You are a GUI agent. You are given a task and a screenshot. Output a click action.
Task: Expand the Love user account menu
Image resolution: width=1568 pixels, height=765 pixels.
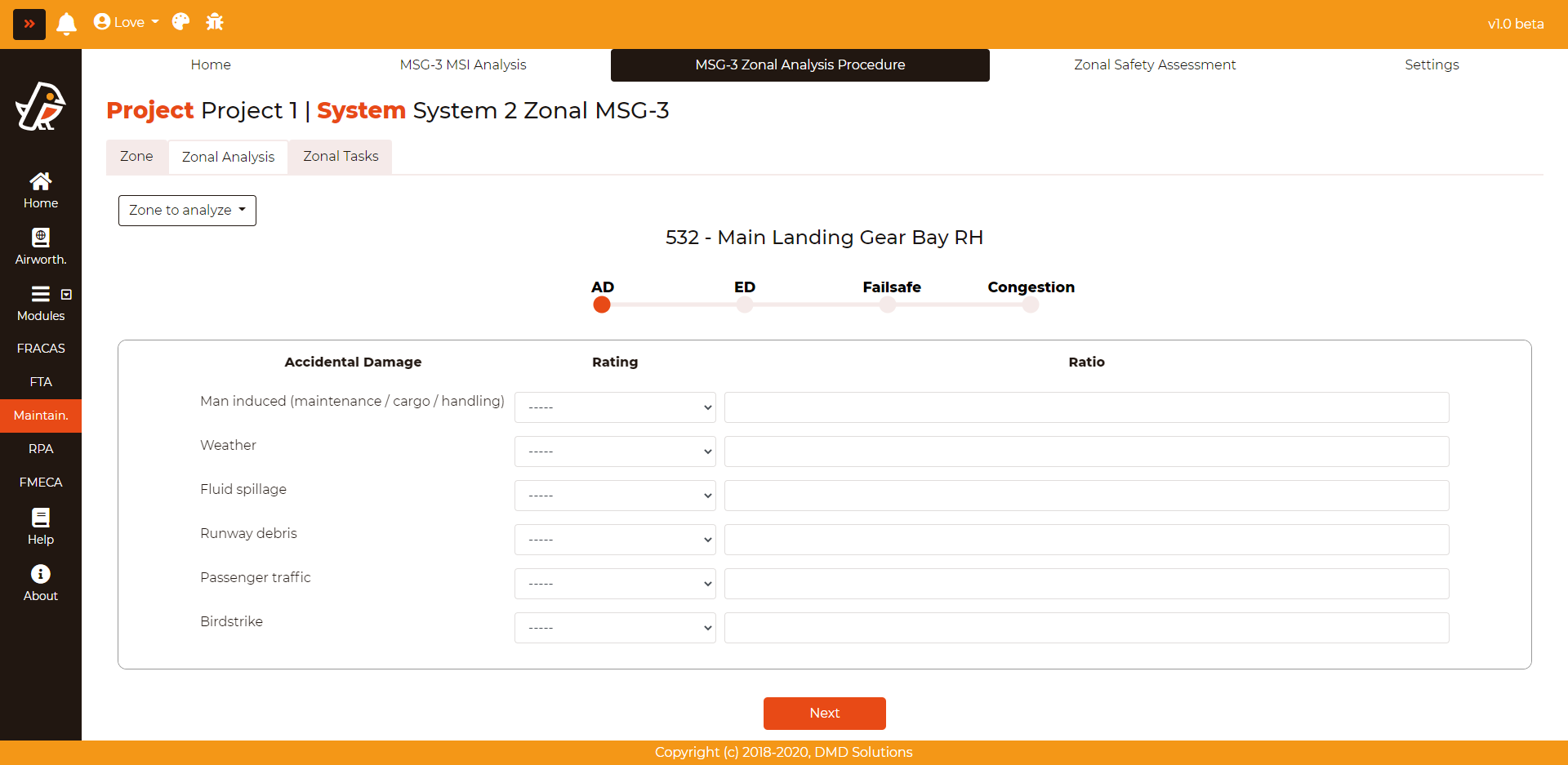pos(127,22)
